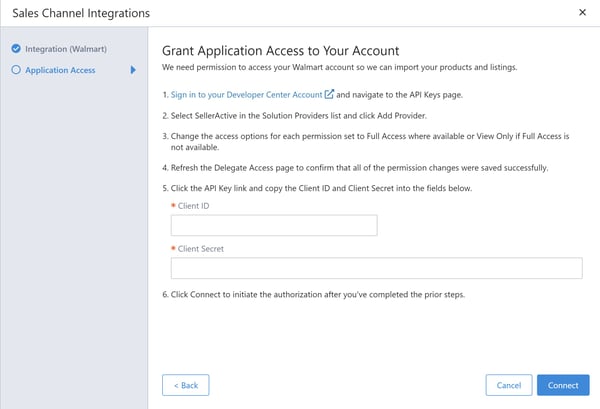Click the arrow indicator next to Application Access
Viewport: 600px width, 409px height.
[x=133, y=70]
